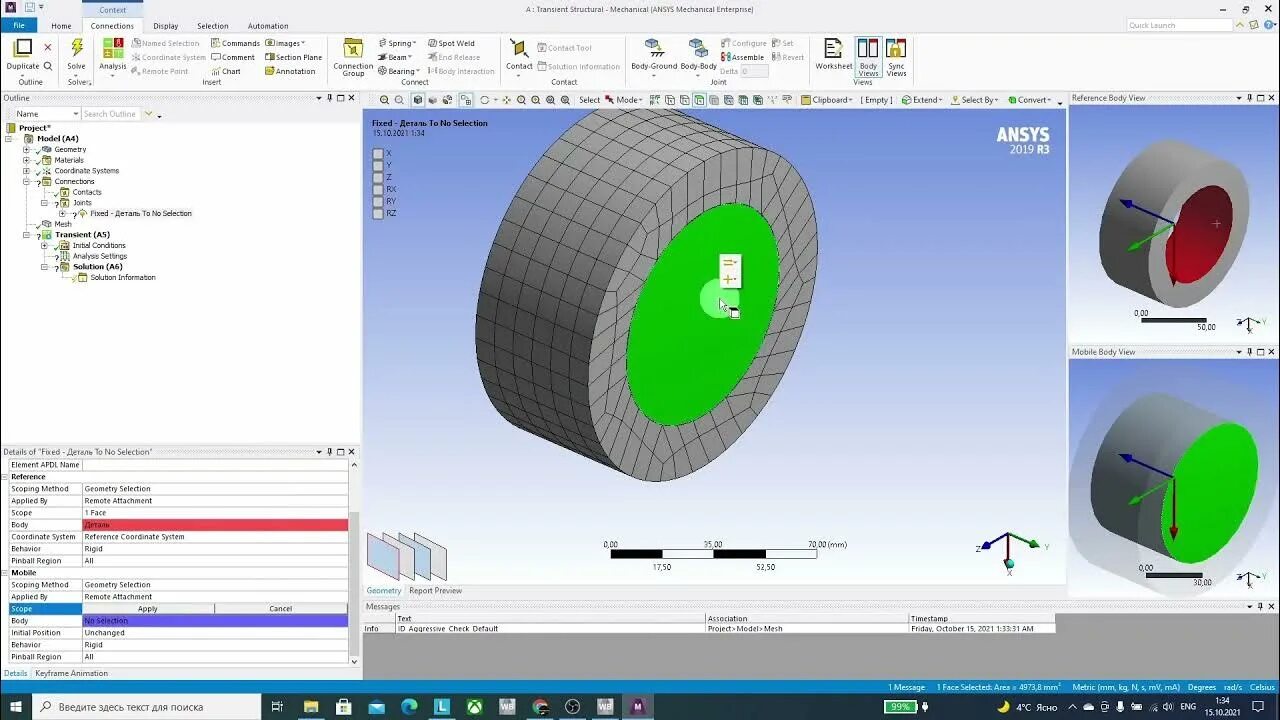The width and height of the screenshot is (1280, 720).
Task: Toggle the Body Views icon
Action: point(868,49)
